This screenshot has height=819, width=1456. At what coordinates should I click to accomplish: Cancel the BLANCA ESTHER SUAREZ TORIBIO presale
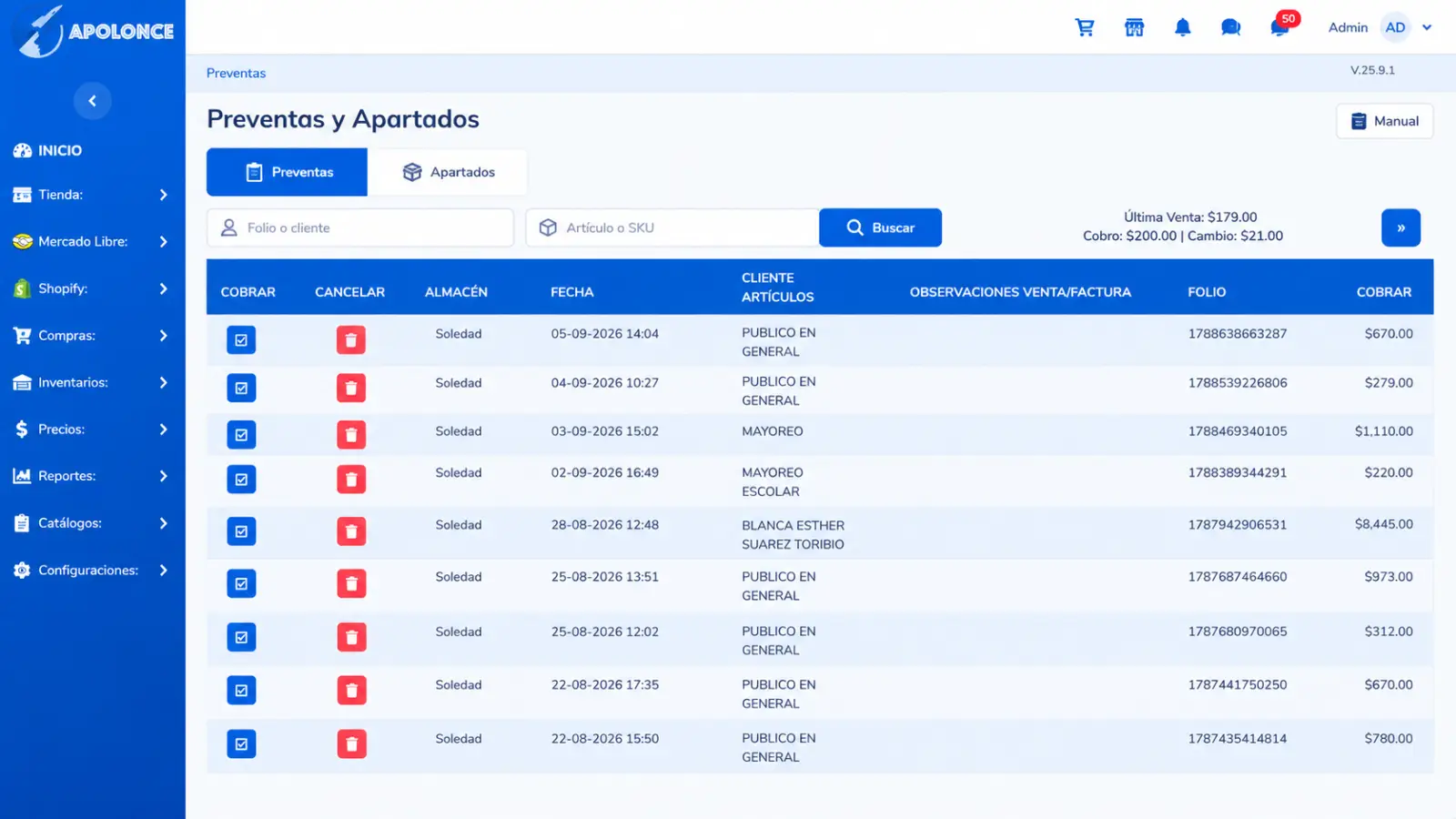tap(351, 531)
